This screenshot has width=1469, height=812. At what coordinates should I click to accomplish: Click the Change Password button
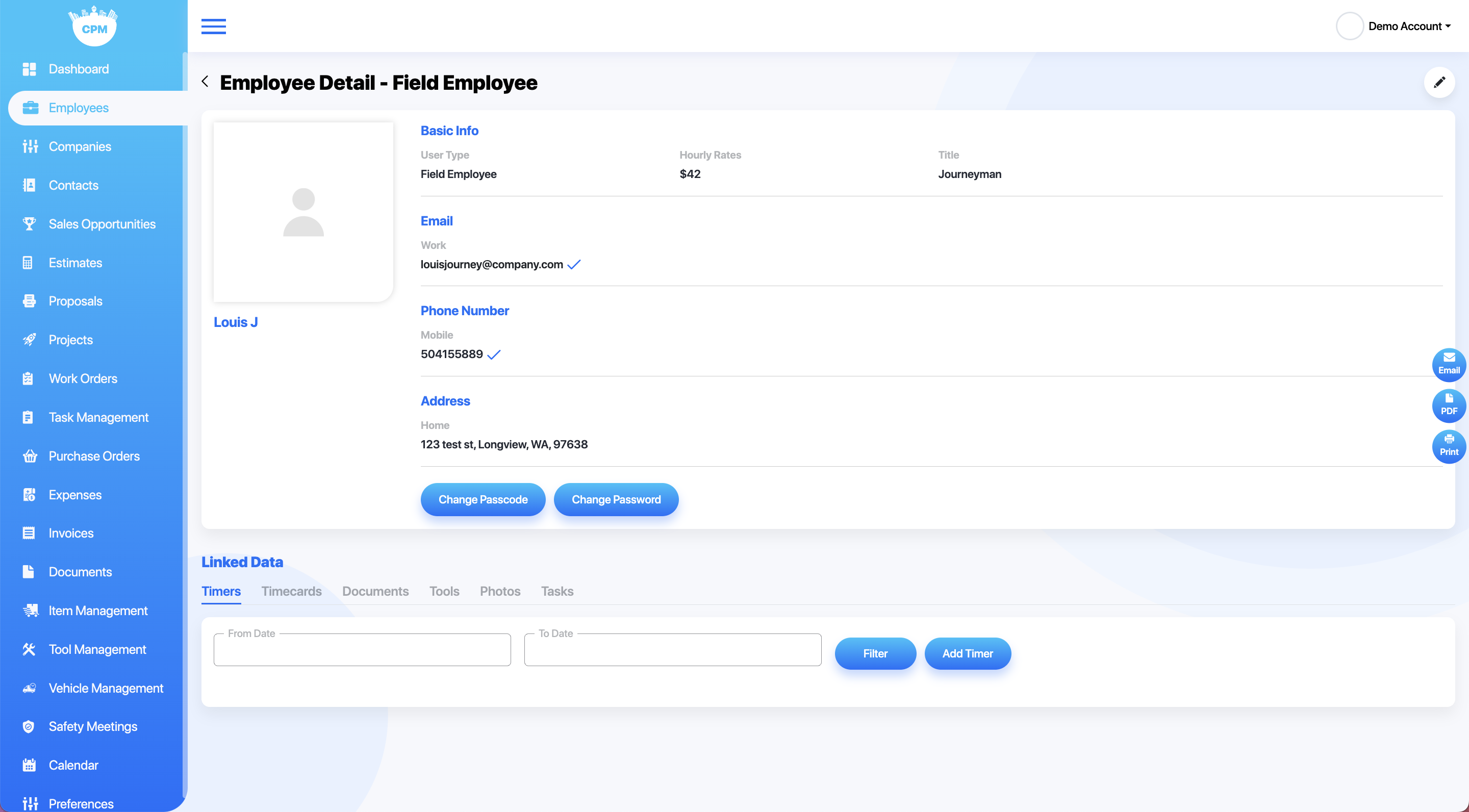[x=616, y=499]
